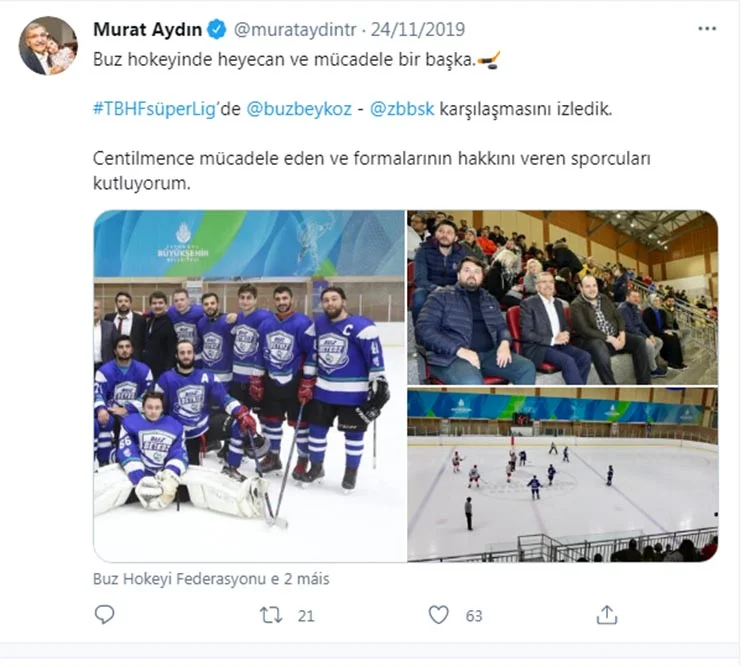Click the like count 63
Screen dimensions: 750x666
click(473, 616)
